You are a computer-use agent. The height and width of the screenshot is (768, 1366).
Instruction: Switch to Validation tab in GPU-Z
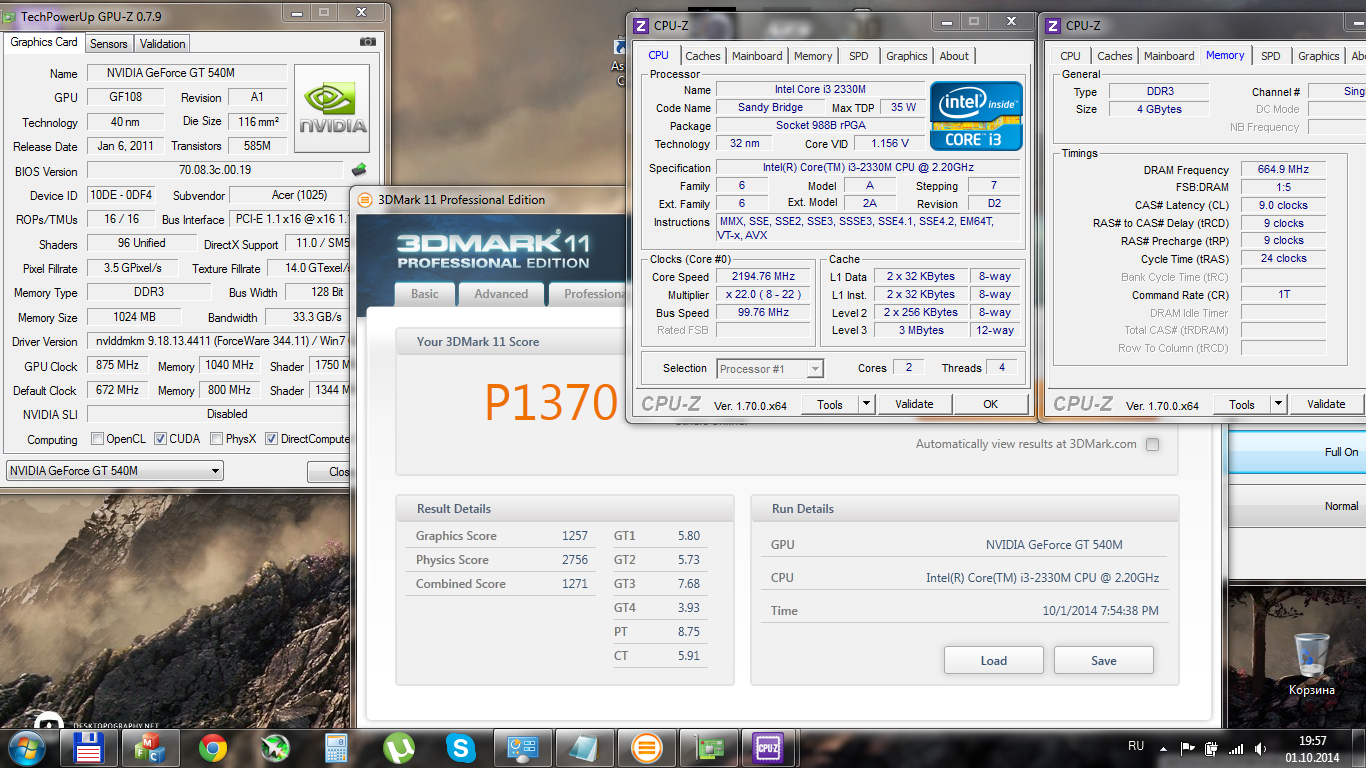[x=162, y=43]
